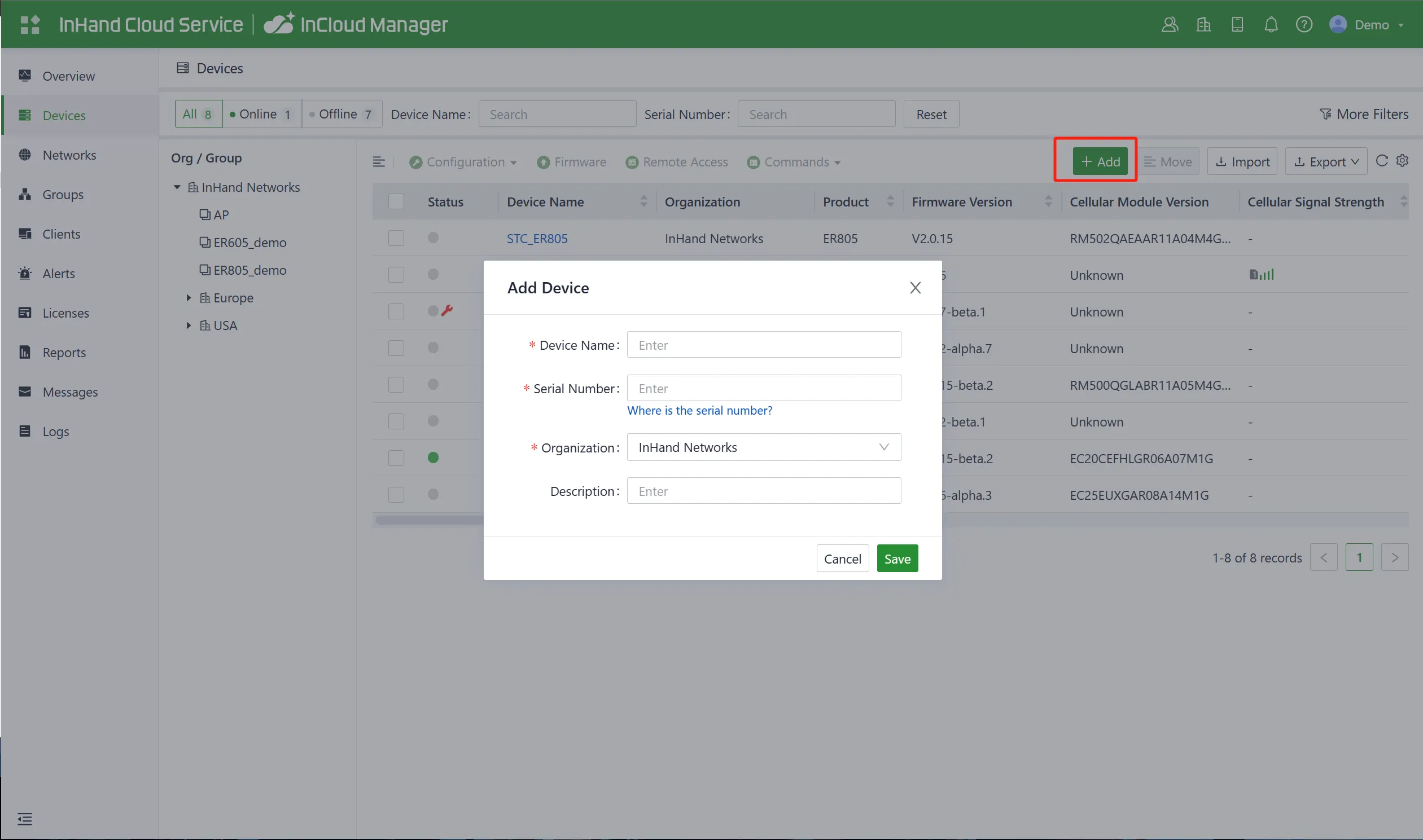Expand the Europe tree node
Viewport: 1423px width, 840px height.
pos(189,298)
